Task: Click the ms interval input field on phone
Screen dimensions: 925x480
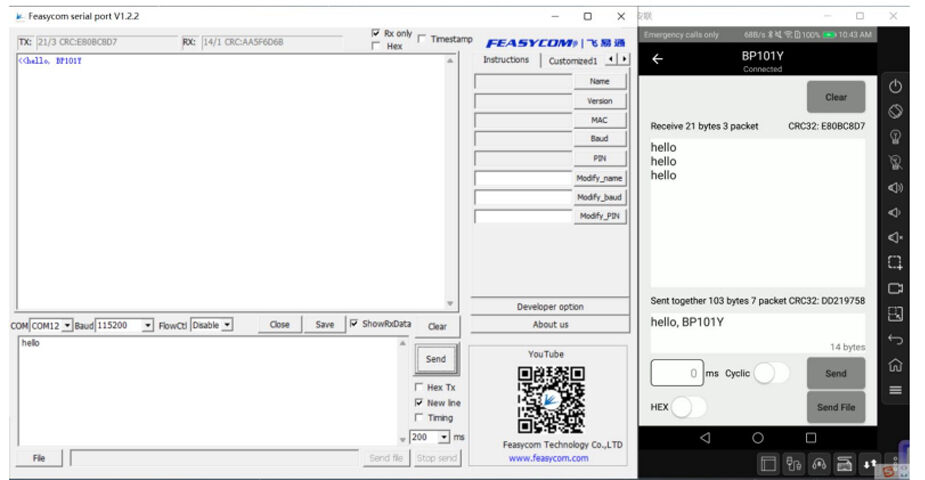Action: click(x=677, y=373)
